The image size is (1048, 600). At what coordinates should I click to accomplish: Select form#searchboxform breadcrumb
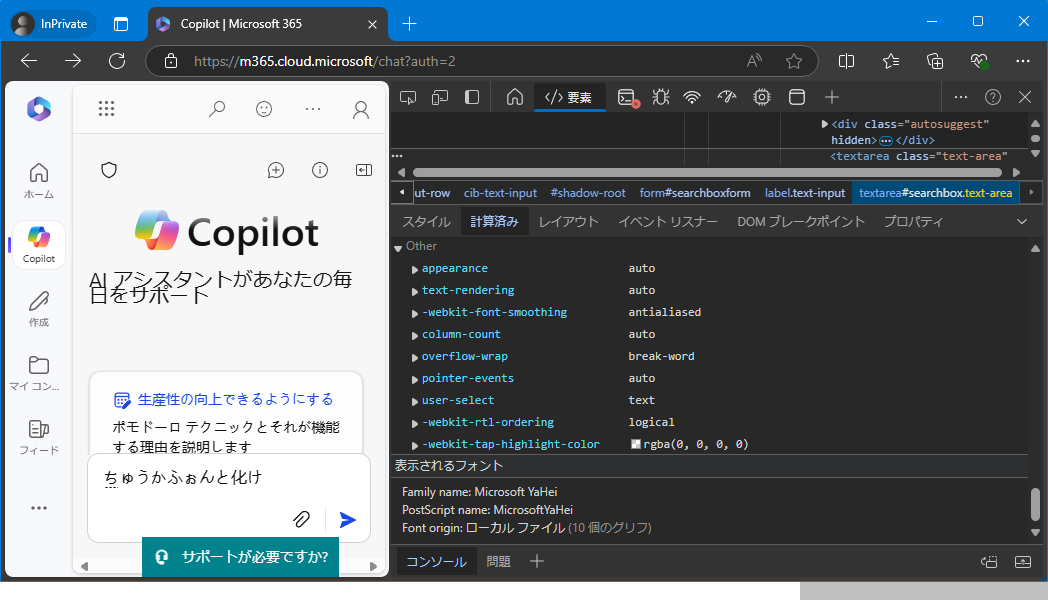tap(694, 193)
